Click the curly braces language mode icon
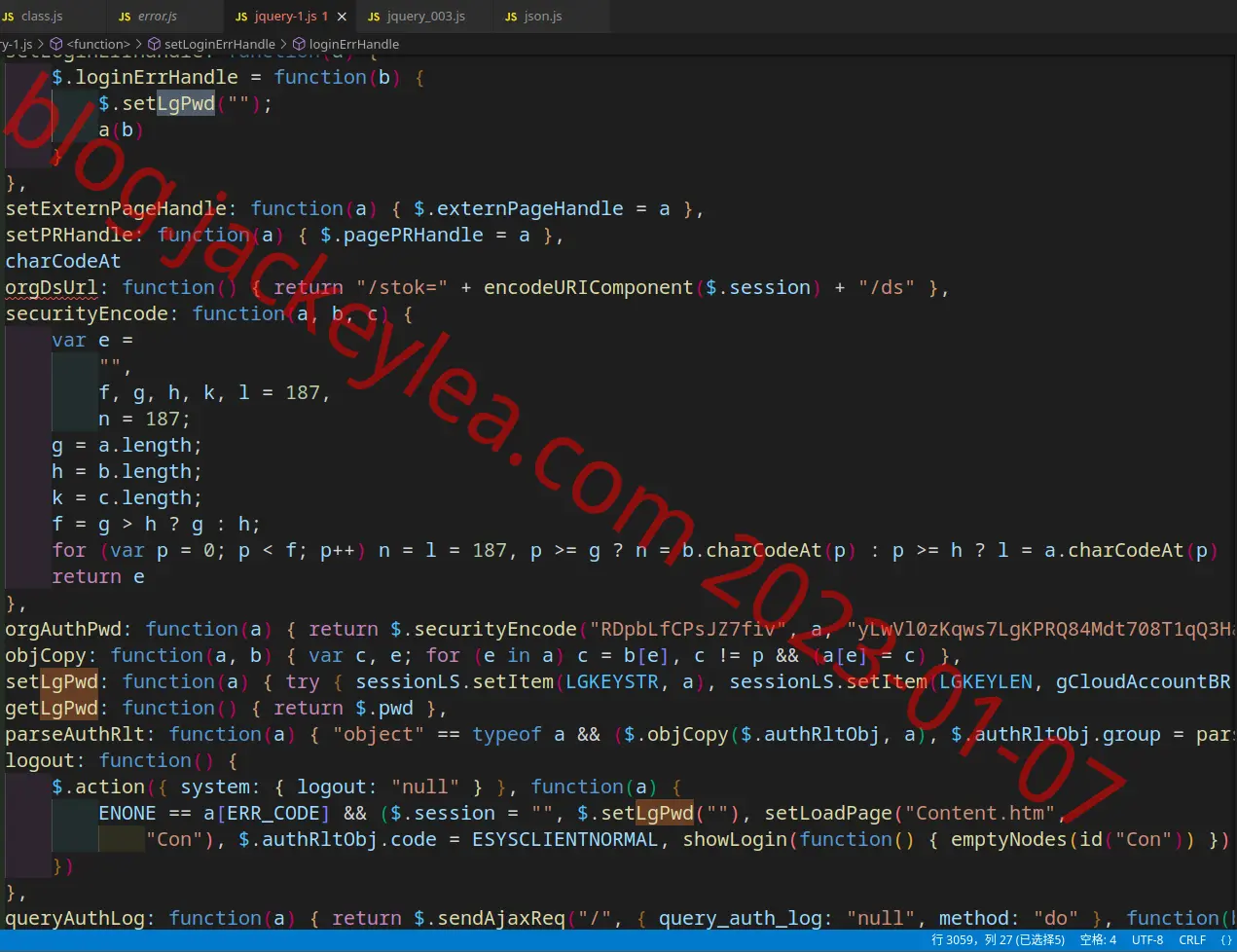The height and width of the screenshot is (952, 1237). click(1226, 940)
